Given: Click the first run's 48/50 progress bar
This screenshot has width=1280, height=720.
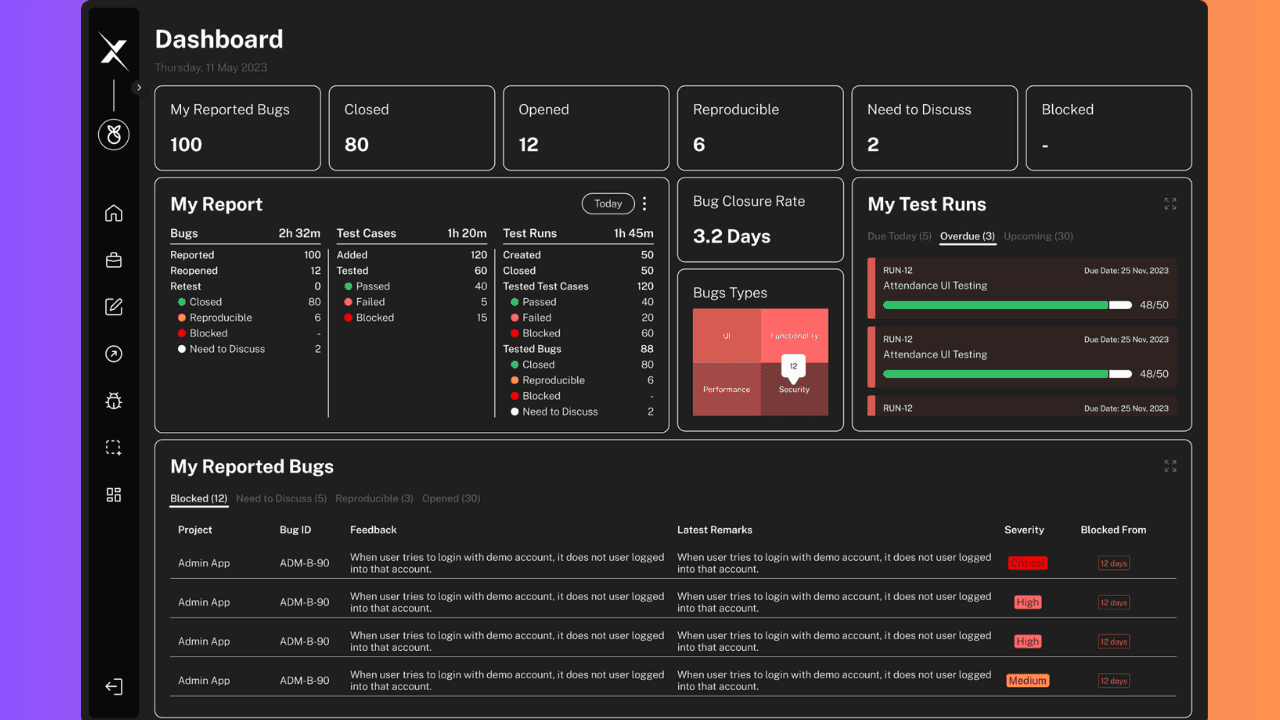Looking at the screenshot, I should (1008, 305).
